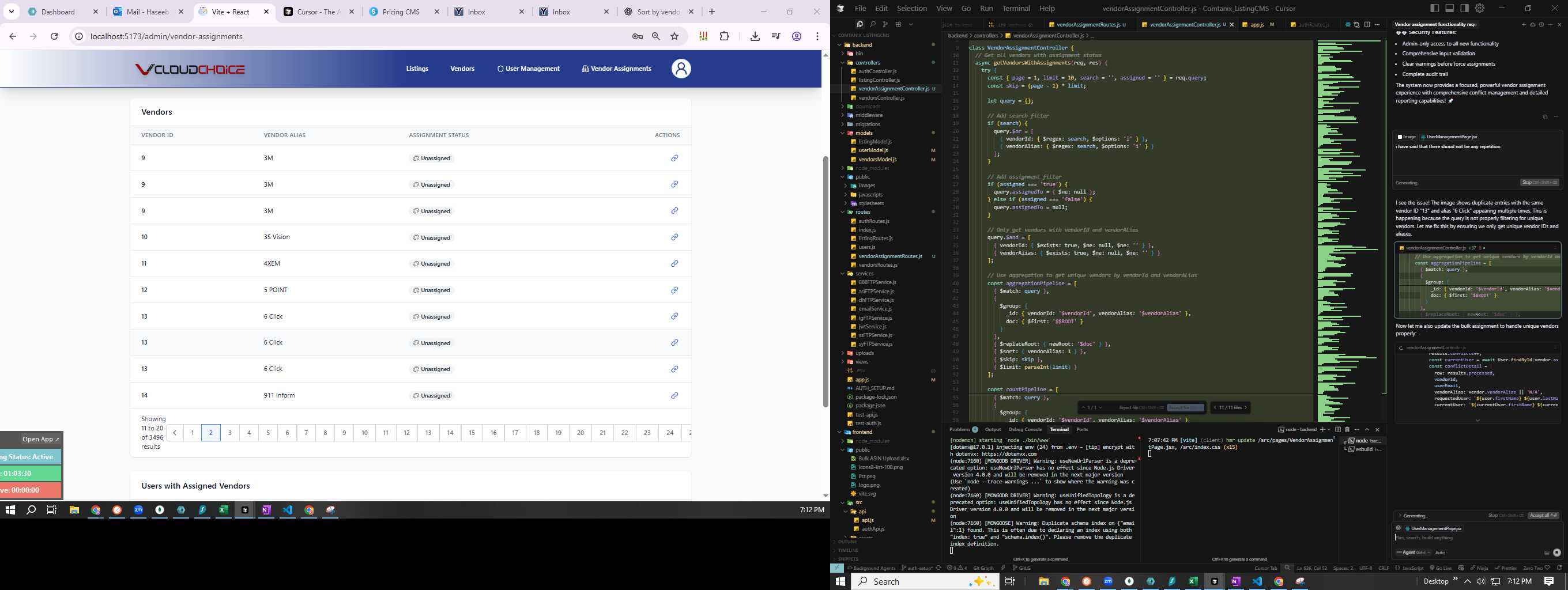Open Source Control view in Cursor
1568x590 pixels.
[x=885, y=24]
